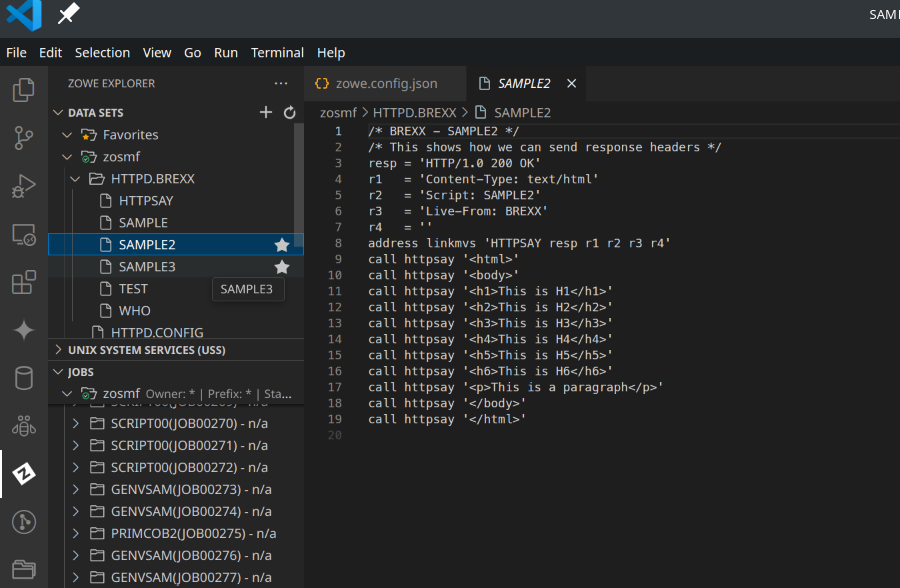Open the HTTPSAY member in the tree

(146, 201)
